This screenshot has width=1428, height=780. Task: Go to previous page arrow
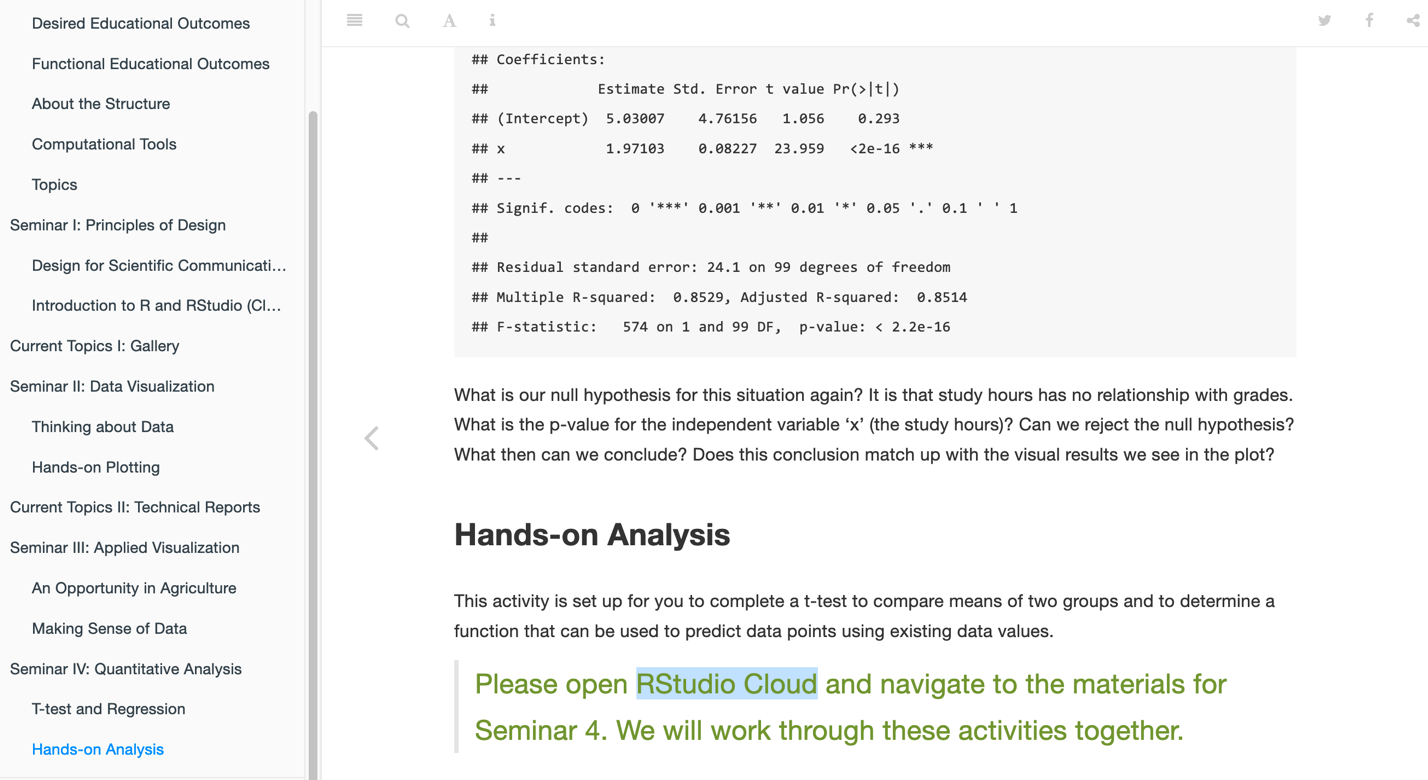coord(372,438)
